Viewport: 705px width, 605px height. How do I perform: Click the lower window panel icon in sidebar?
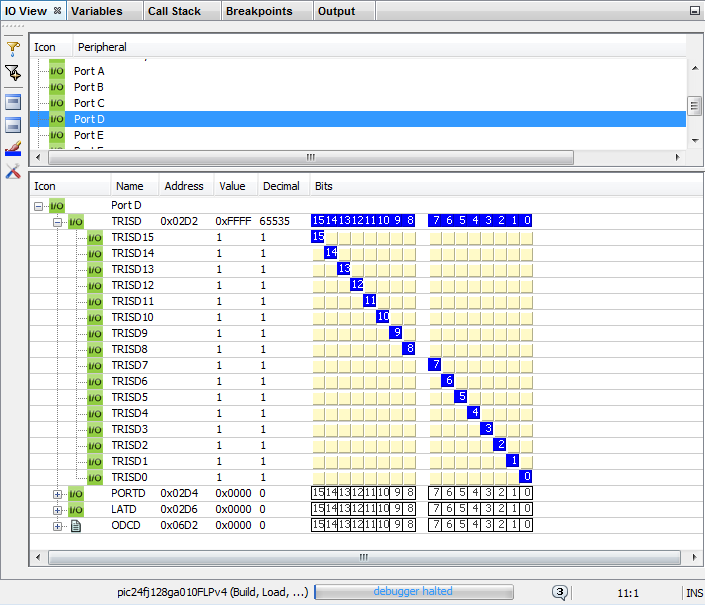(x=13, y=125)
